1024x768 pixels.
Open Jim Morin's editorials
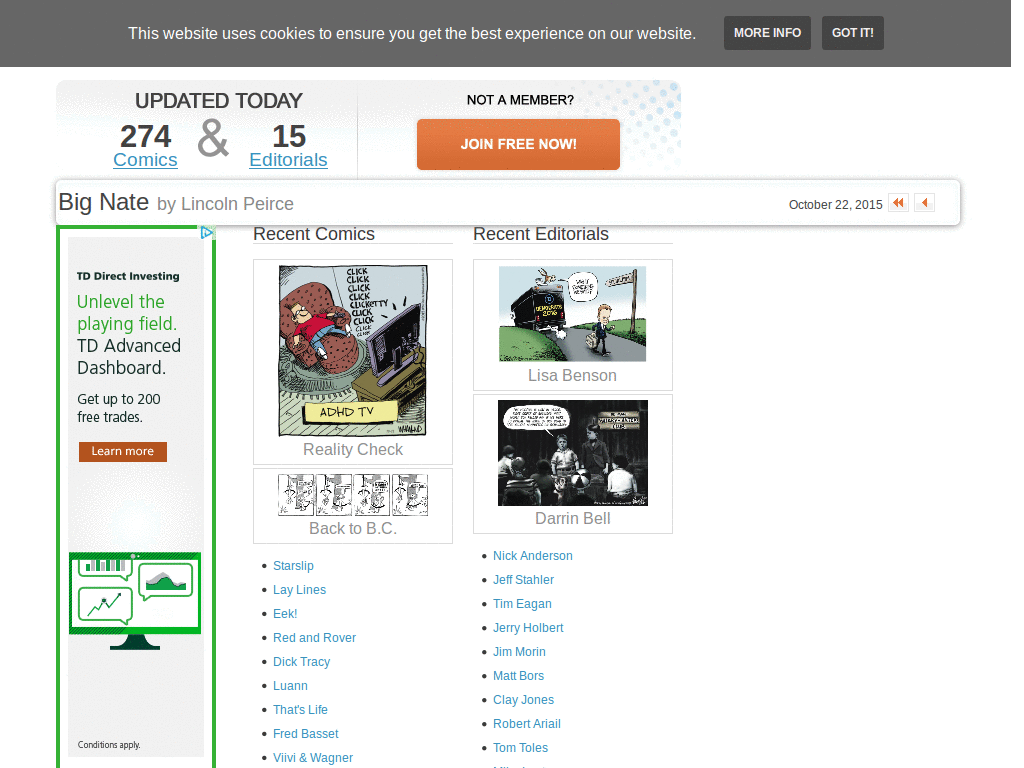519,652
